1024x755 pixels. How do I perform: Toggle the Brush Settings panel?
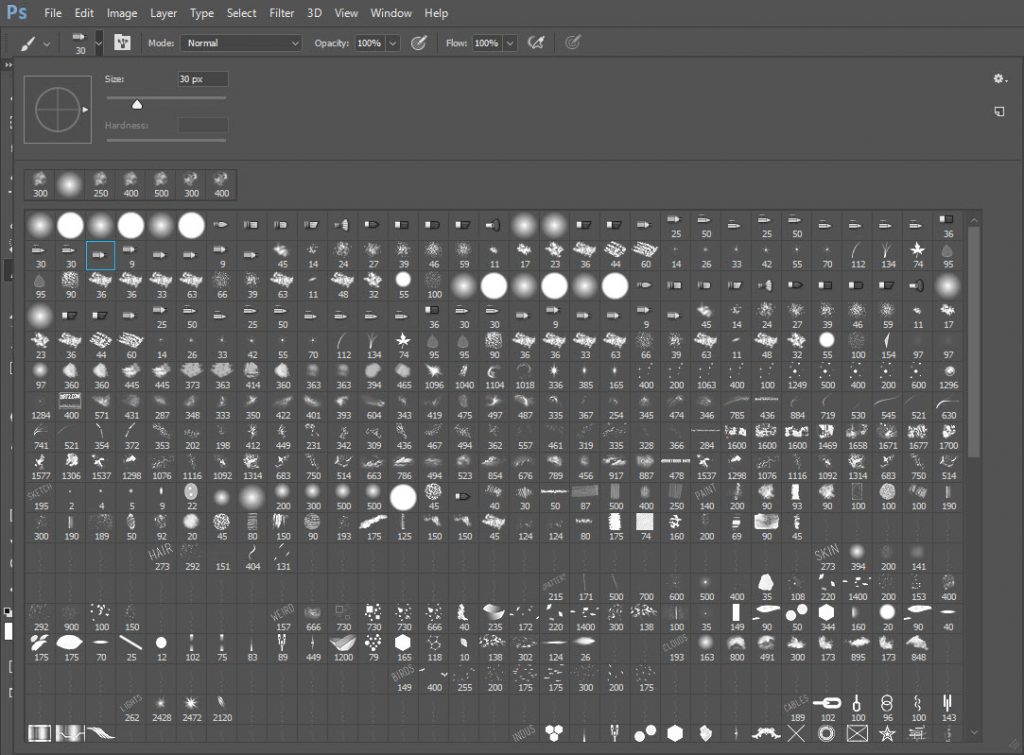[123, 42]
